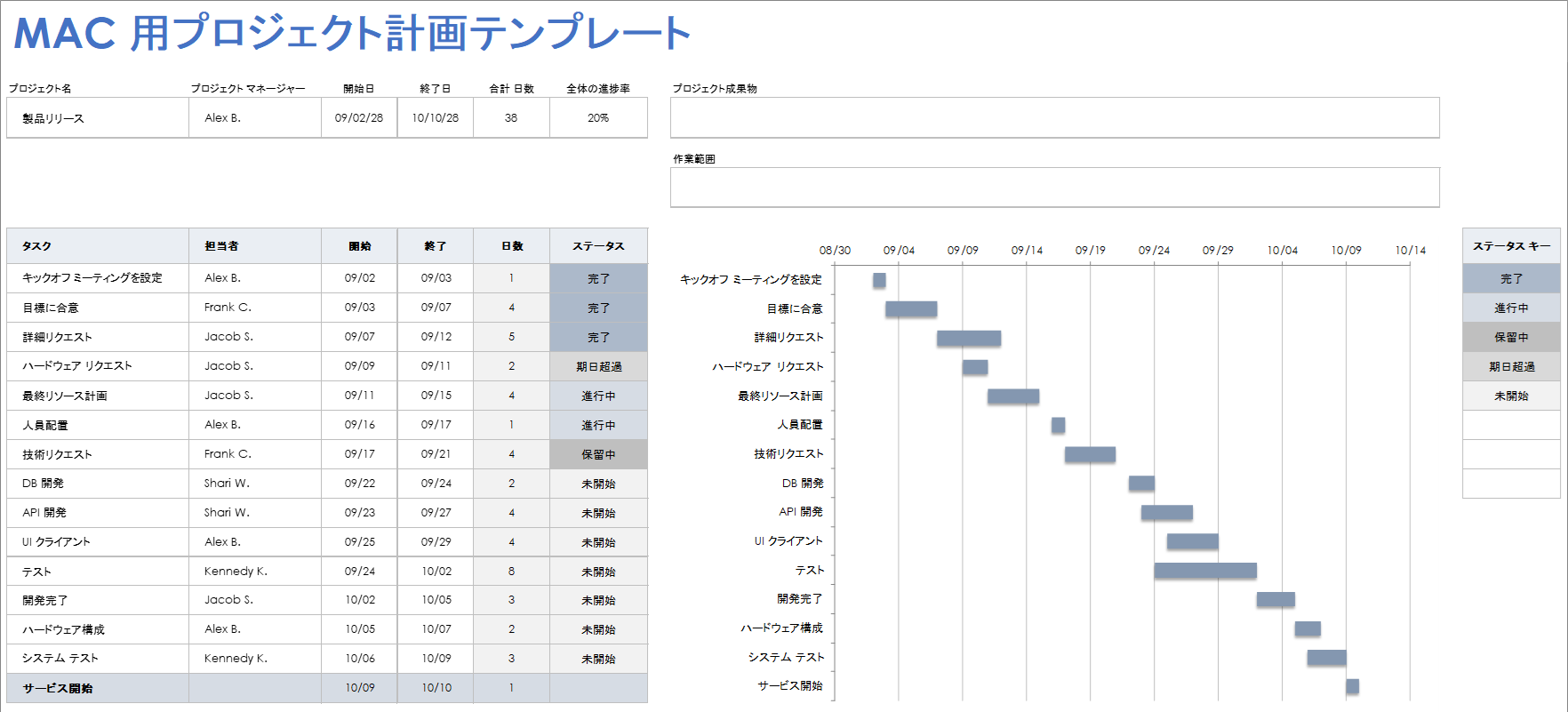Select 完了 in status key legend
1568x712 pixels.
1511,278
